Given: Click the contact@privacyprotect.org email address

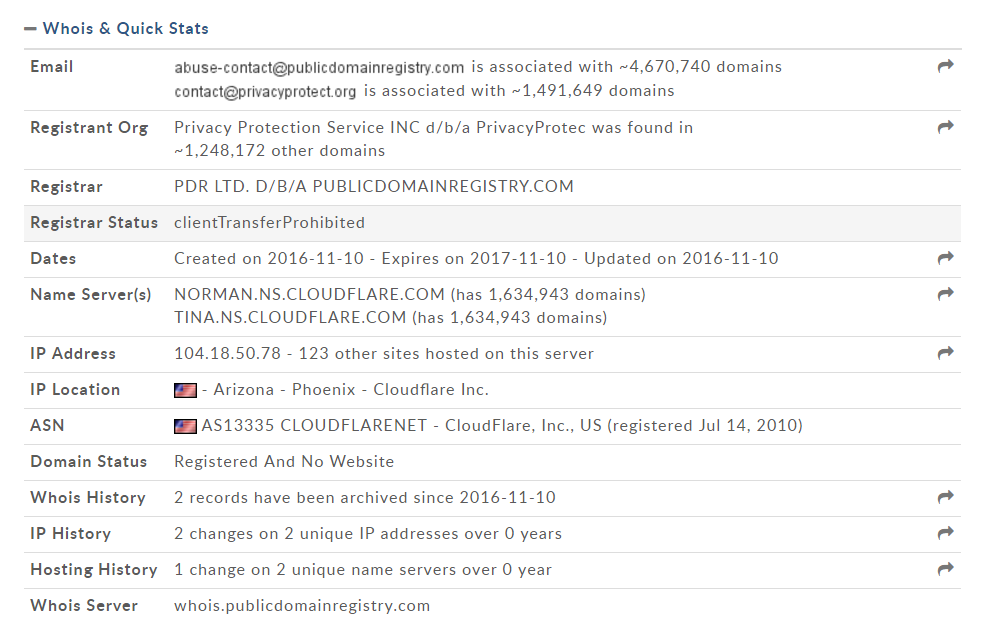Looking at the screenshot, I should click(265, 92).
